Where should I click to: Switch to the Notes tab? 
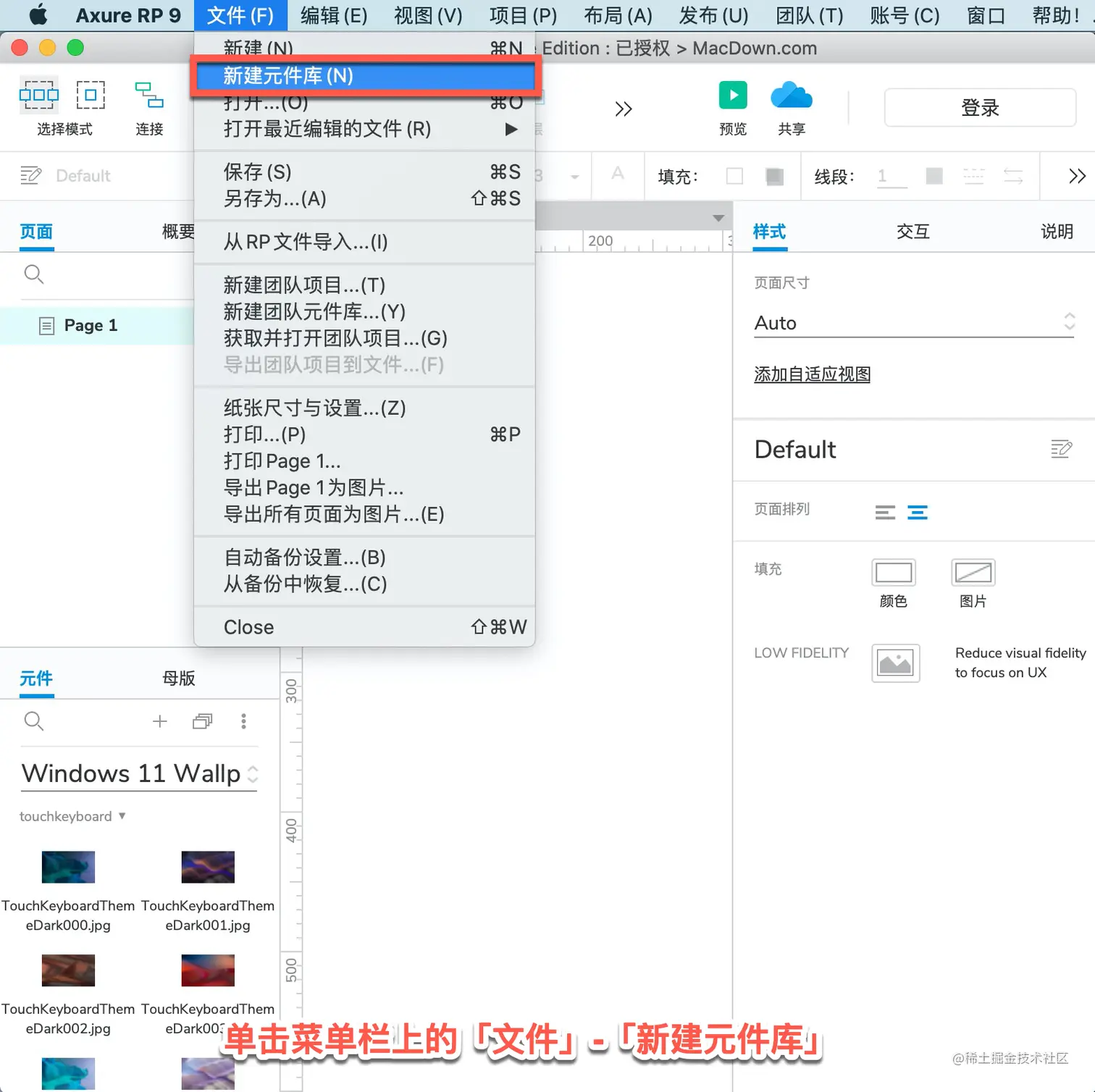click(x=1057, y=232)
